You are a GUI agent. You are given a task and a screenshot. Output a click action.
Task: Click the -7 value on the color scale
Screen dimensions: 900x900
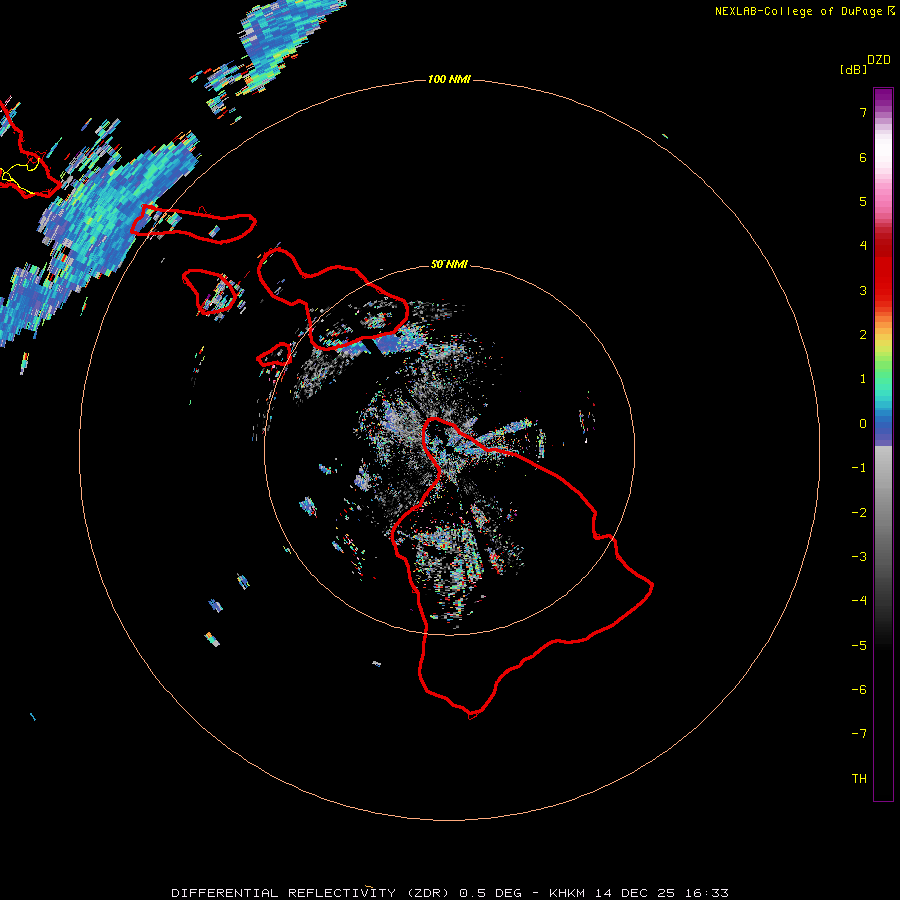859,734
